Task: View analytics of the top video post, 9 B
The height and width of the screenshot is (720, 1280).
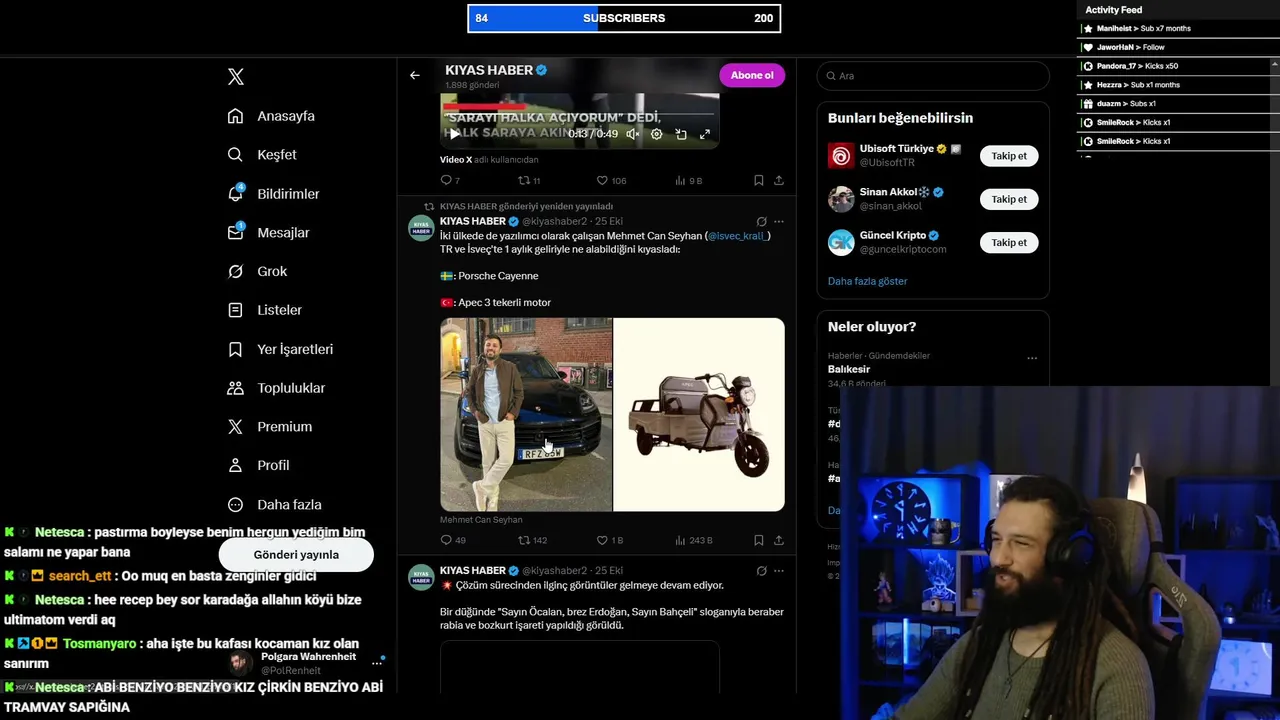Action: [689, 181]
